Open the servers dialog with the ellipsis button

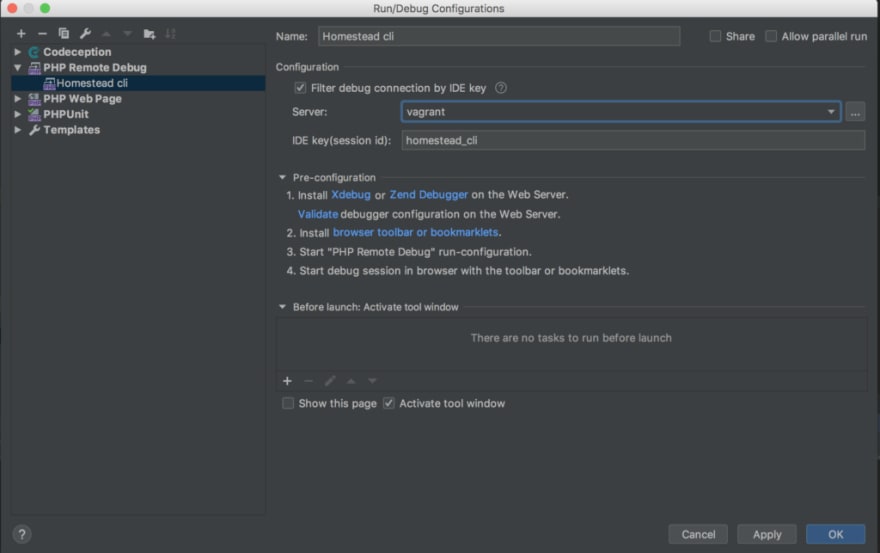(x=855, y=112)
